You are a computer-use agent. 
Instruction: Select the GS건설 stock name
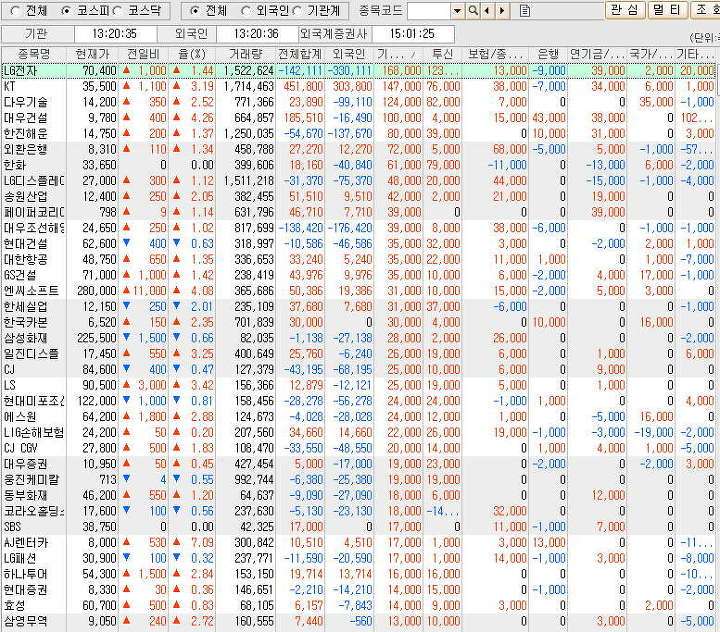pos(21,275)
